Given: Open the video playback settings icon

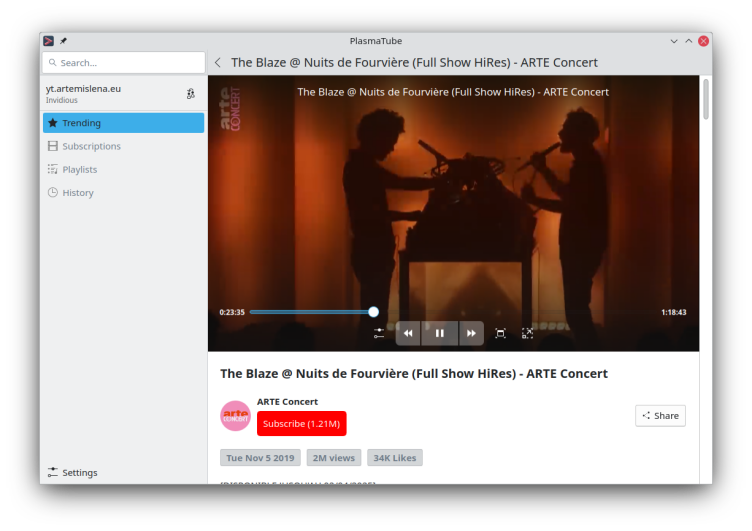Looking at the screenshot, I should pos(379,333).
